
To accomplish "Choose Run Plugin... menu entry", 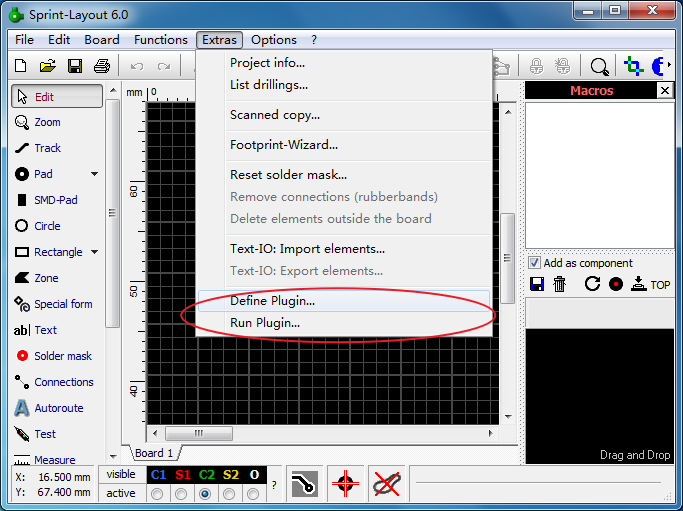I will 344,323.
